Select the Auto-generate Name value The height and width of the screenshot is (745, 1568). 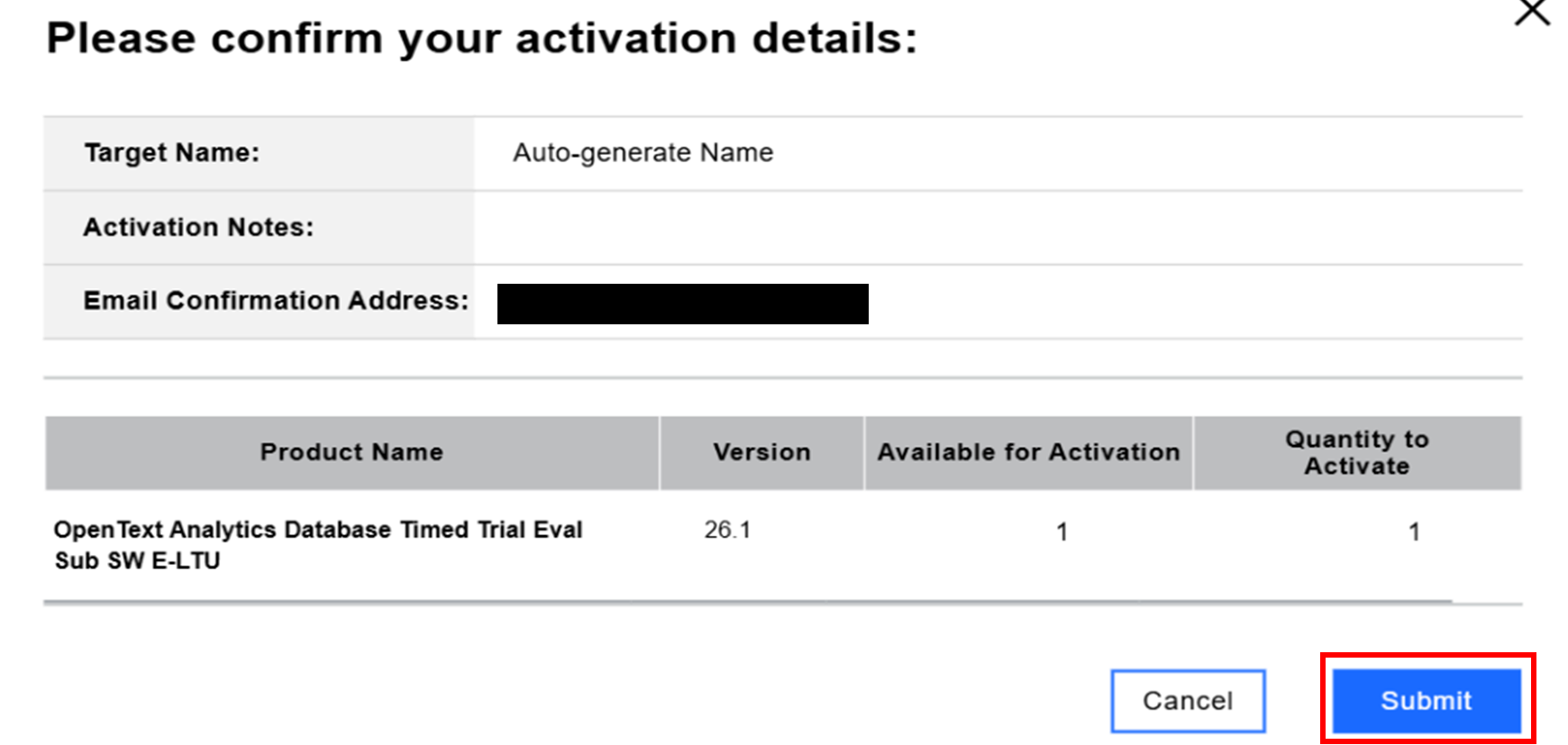[x=643, y=152]
